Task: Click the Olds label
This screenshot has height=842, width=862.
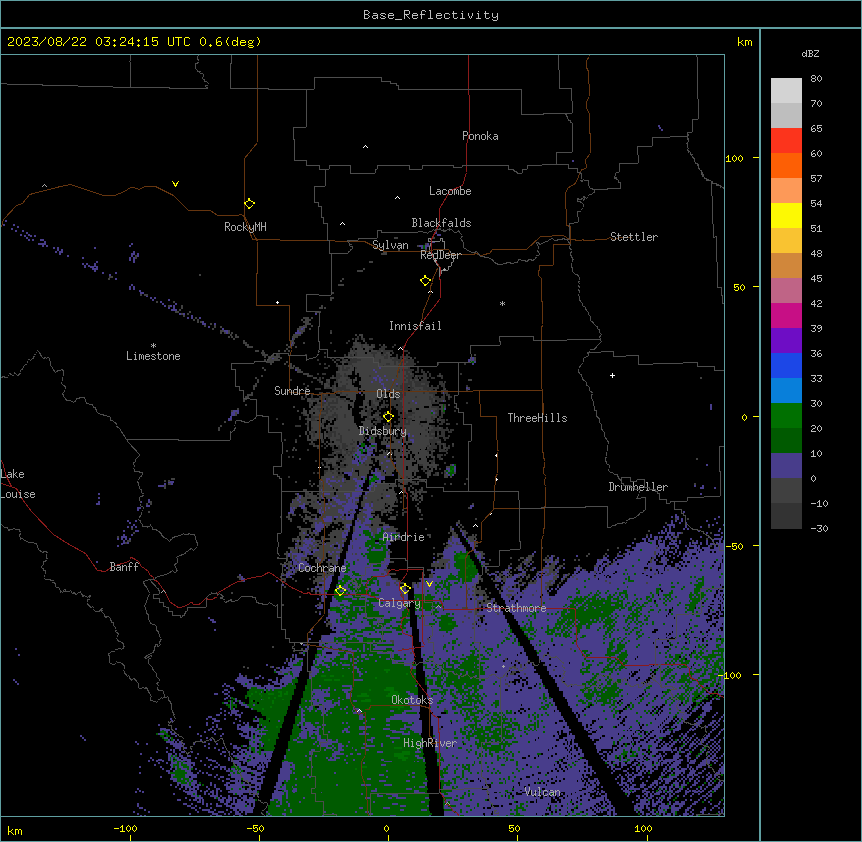Action: pyautogui.click(x=388, y=394)
